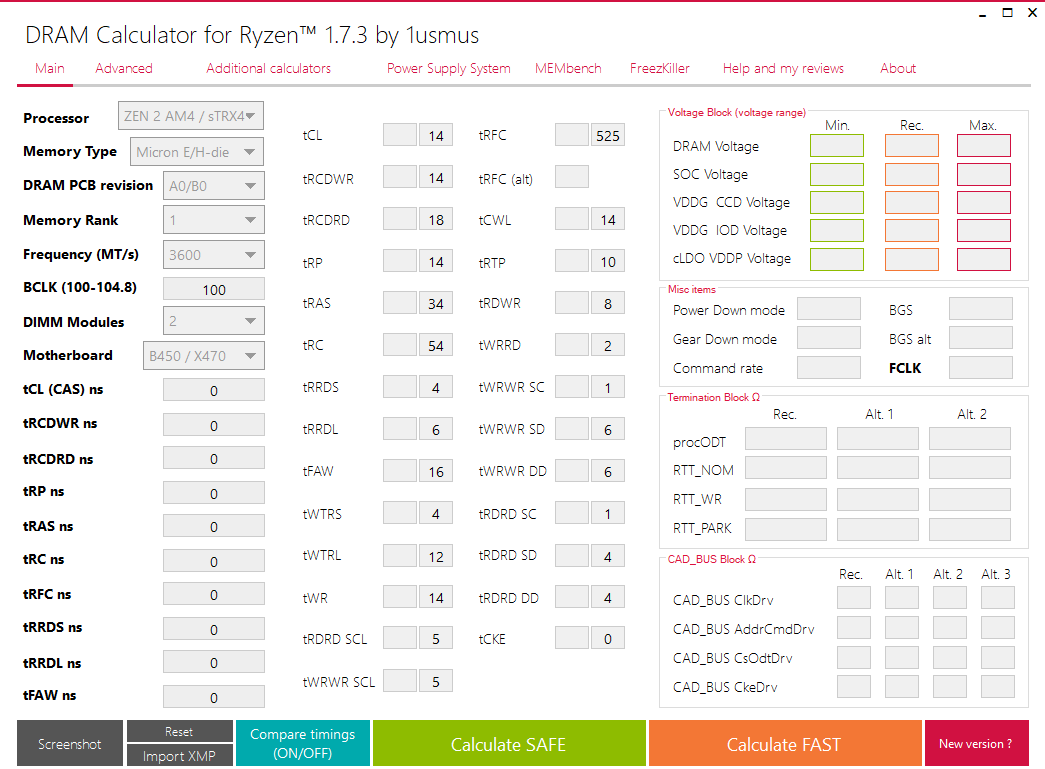
Task: Click the tRRDS ns input field
Action: 214,629
